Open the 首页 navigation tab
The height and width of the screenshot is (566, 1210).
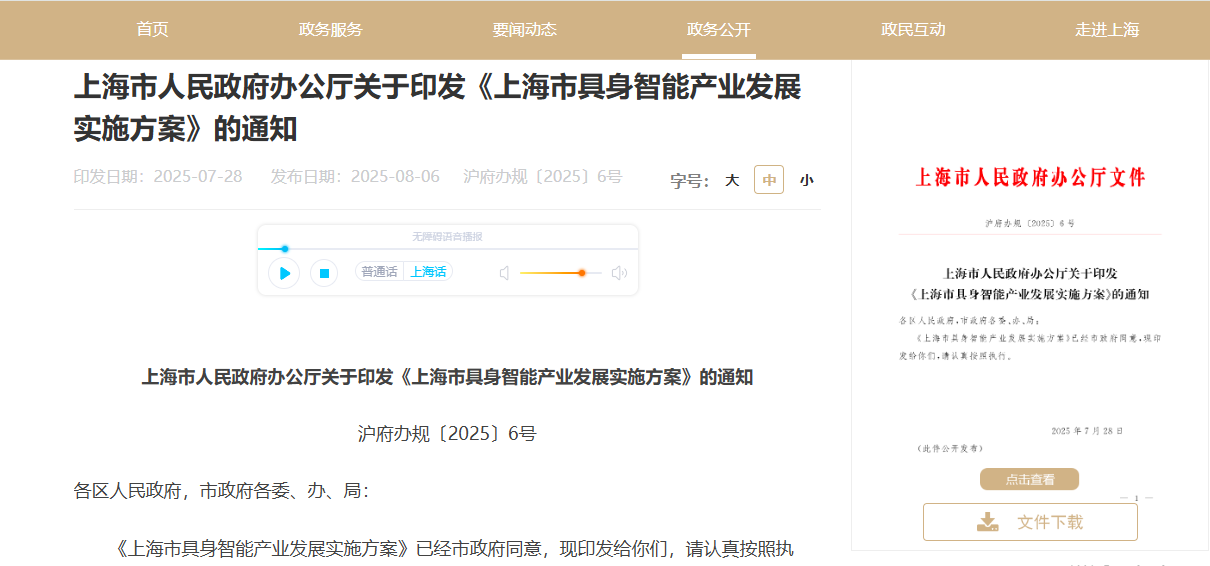pos(152,29)
